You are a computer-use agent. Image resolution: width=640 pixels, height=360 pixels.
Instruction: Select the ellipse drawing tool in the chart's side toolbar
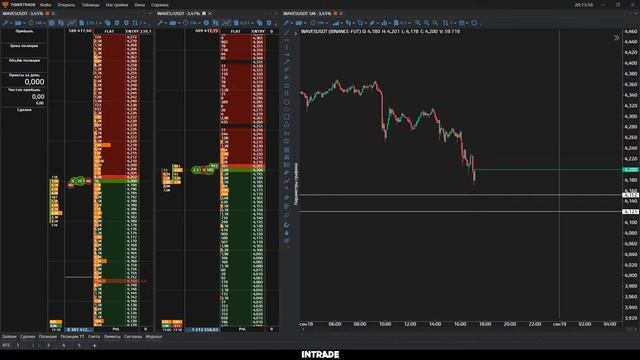coord(287,102)
